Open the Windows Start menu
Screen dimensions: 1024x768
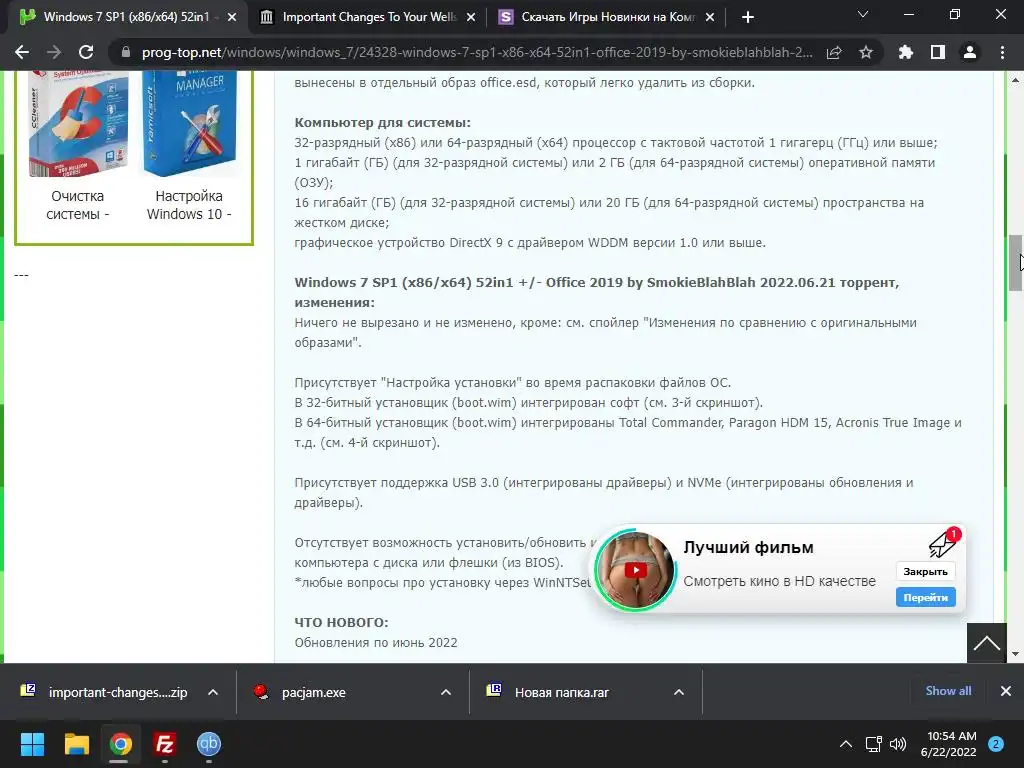pyautogui.click(x=33, y=744)
